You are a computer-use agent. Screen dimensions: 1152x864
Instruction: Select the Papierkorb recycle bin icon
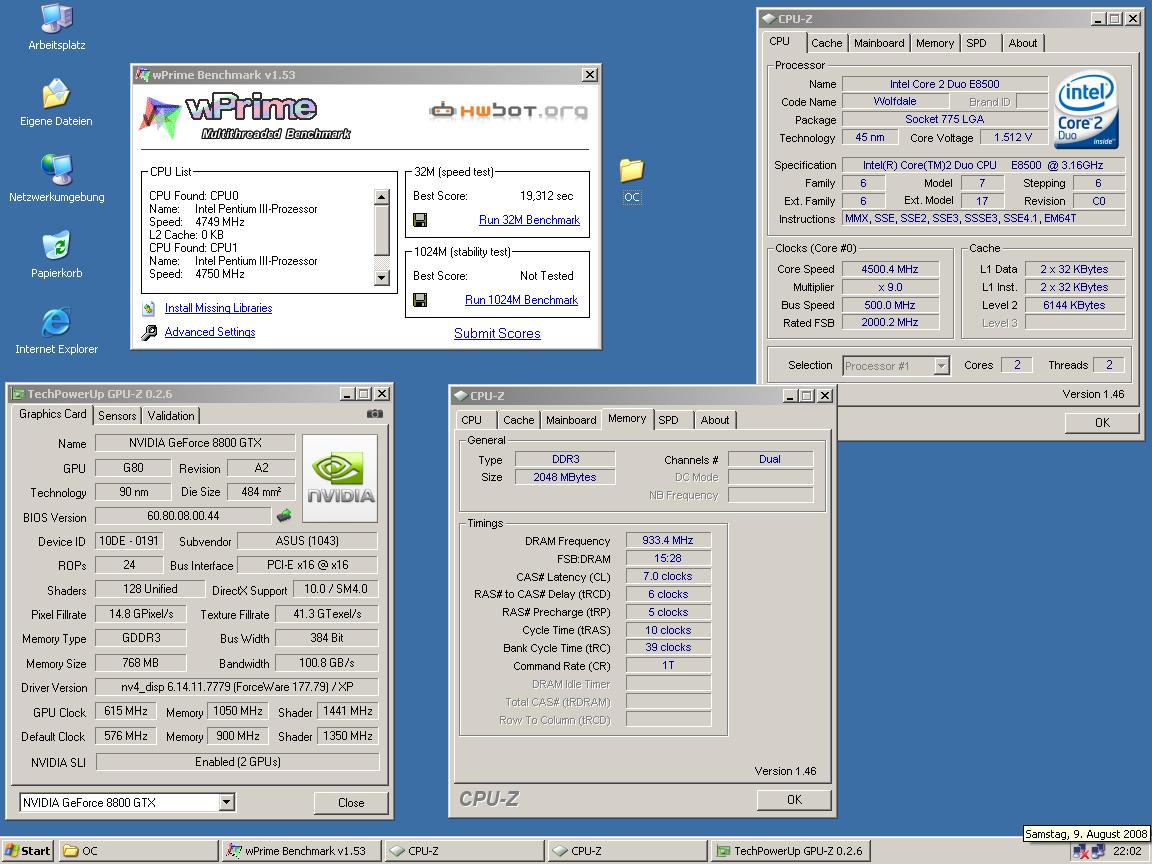57,246
